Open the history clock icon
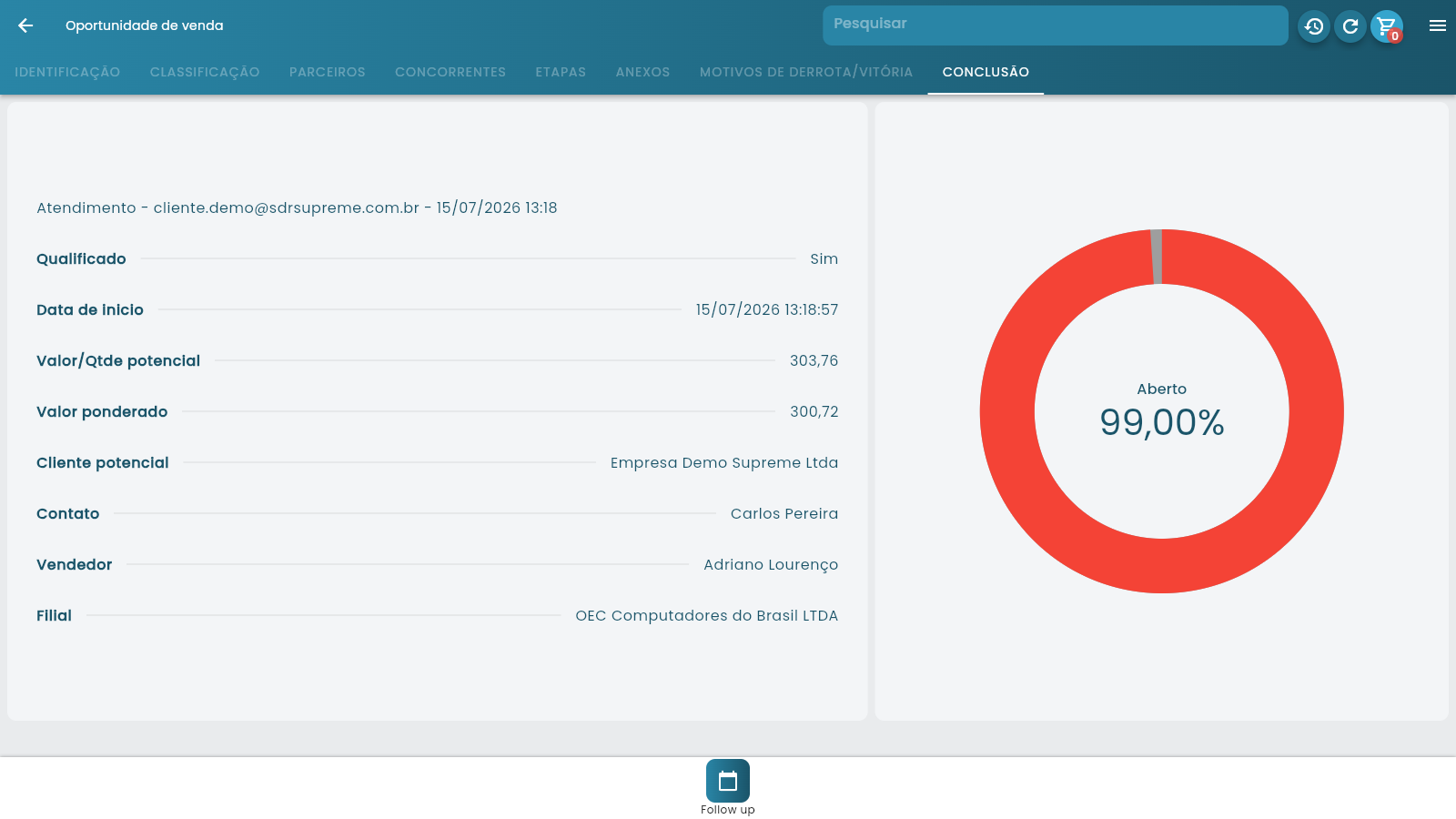 1314,26
